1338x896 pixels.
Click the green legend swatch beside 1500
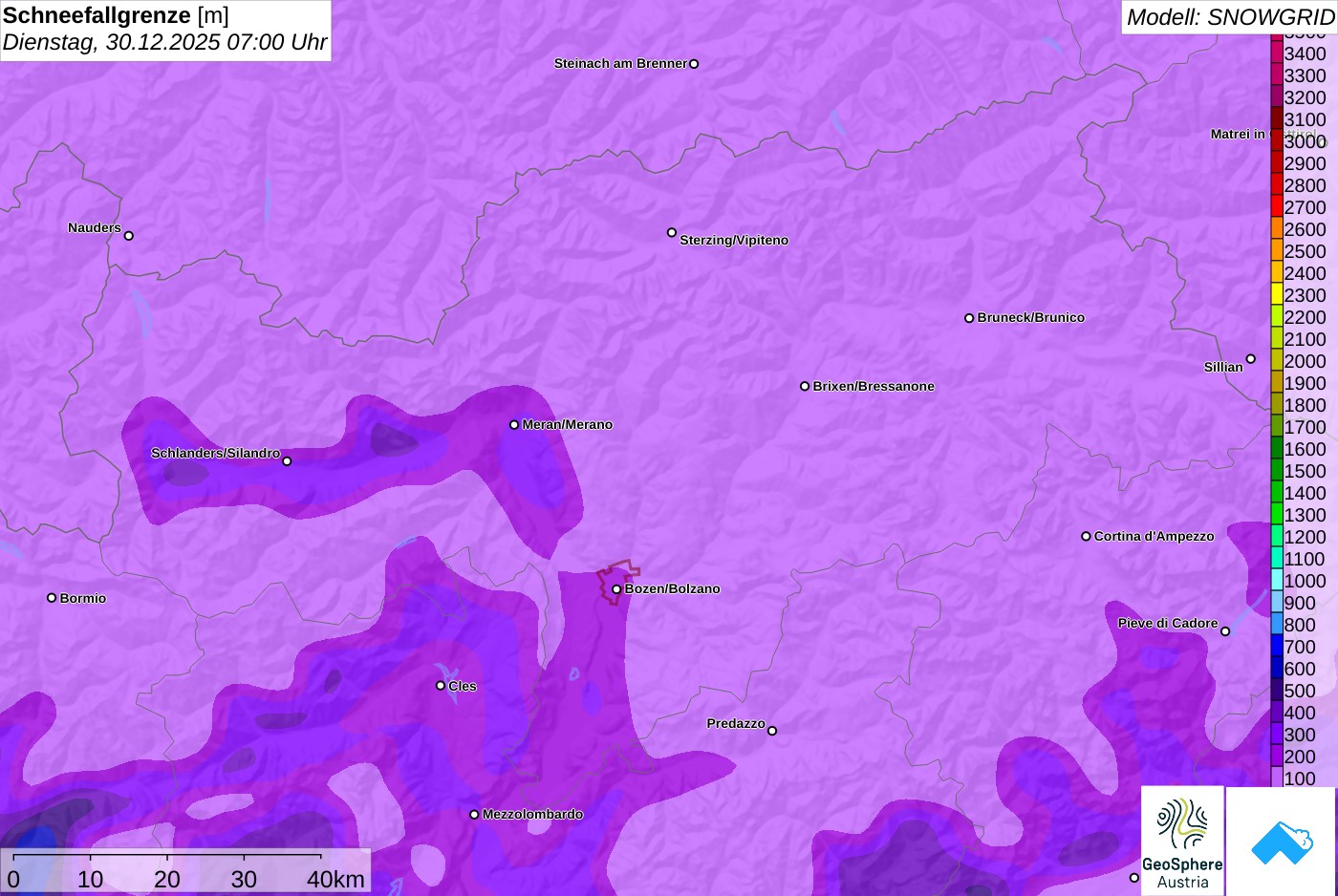[x=1277, y=470]
